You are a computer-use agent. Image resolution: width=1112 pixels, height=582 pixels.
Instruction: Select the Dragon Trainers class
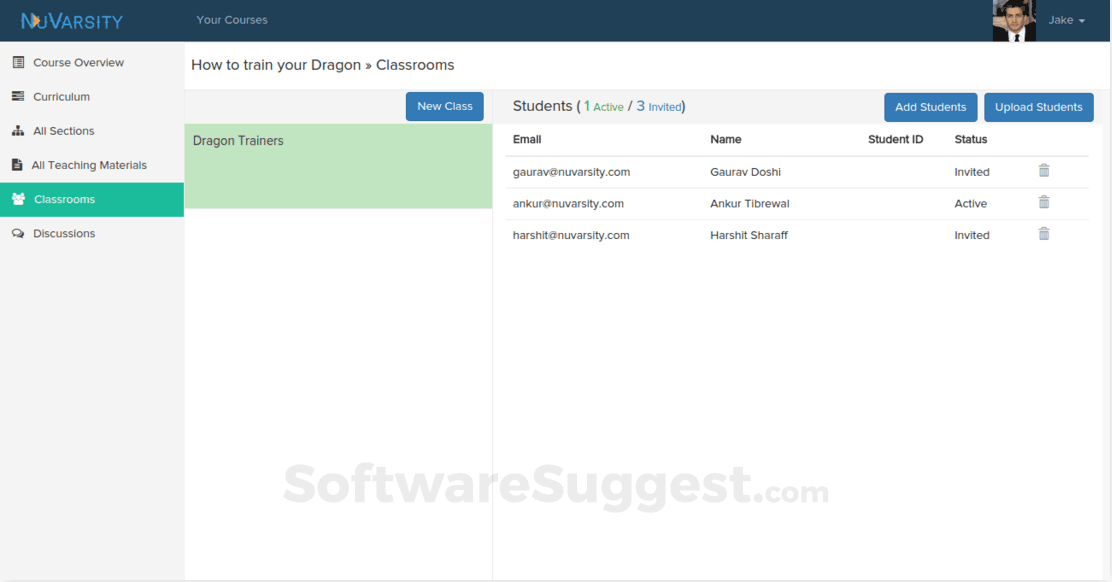(338, 166)
